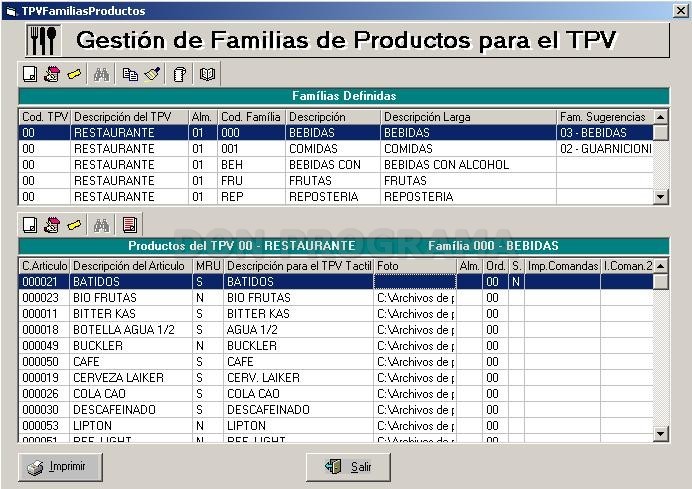The height and width of the screenshot is (489, 692).
Task: Click the paintbrush icon in the top toolbar
Action: click(x=152, y=74)
